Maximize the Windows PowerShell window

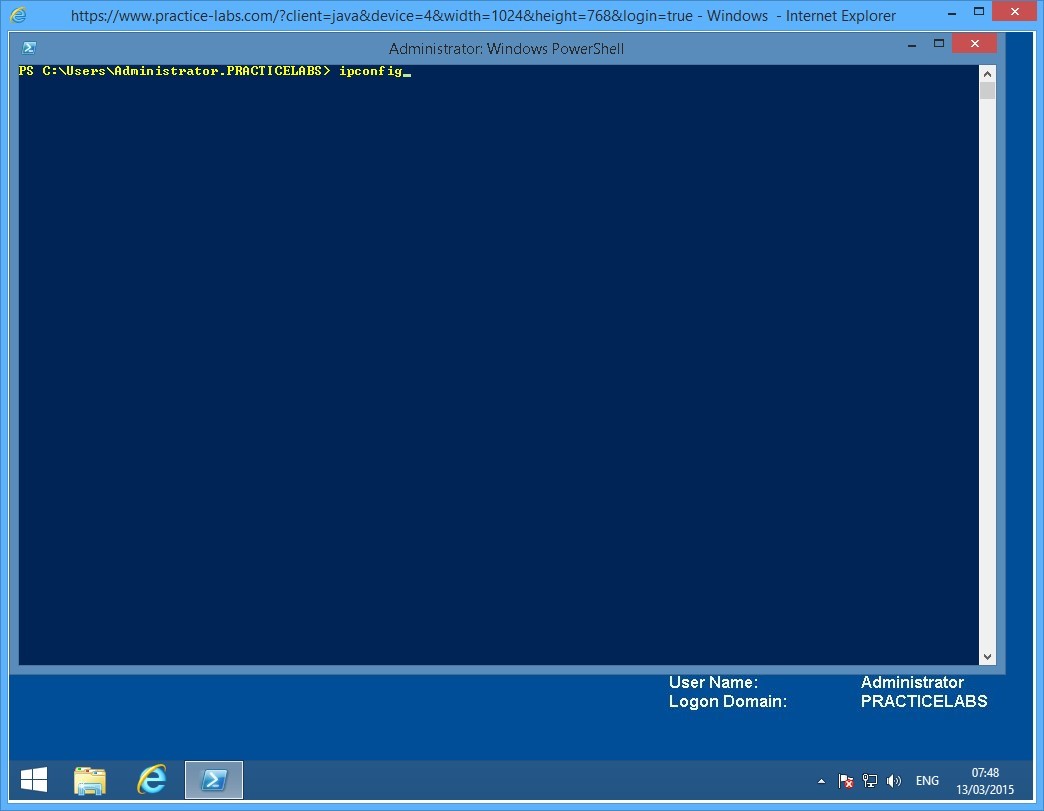[939, 45]
